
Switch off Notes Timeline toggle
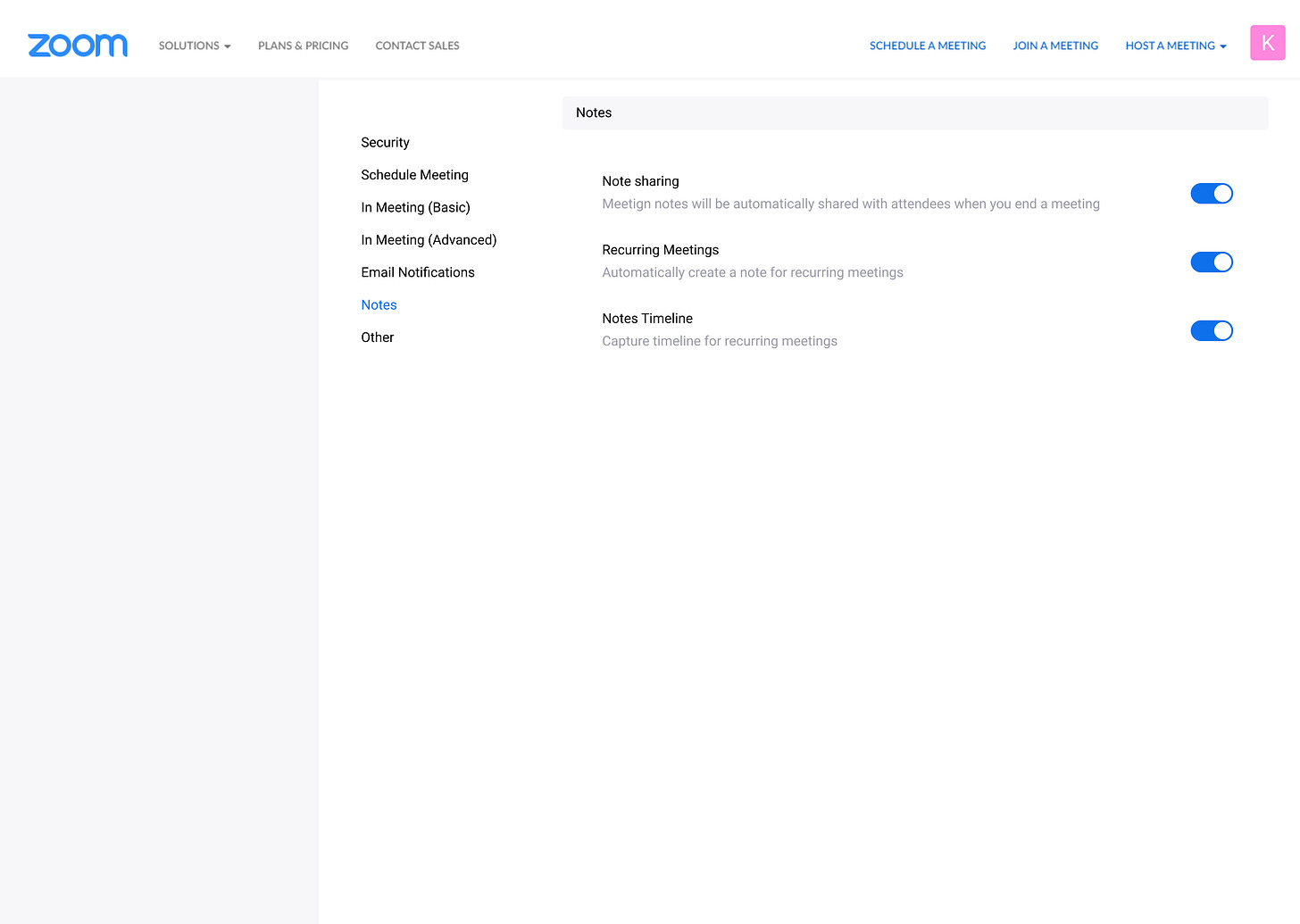[x=1211, y=331]
